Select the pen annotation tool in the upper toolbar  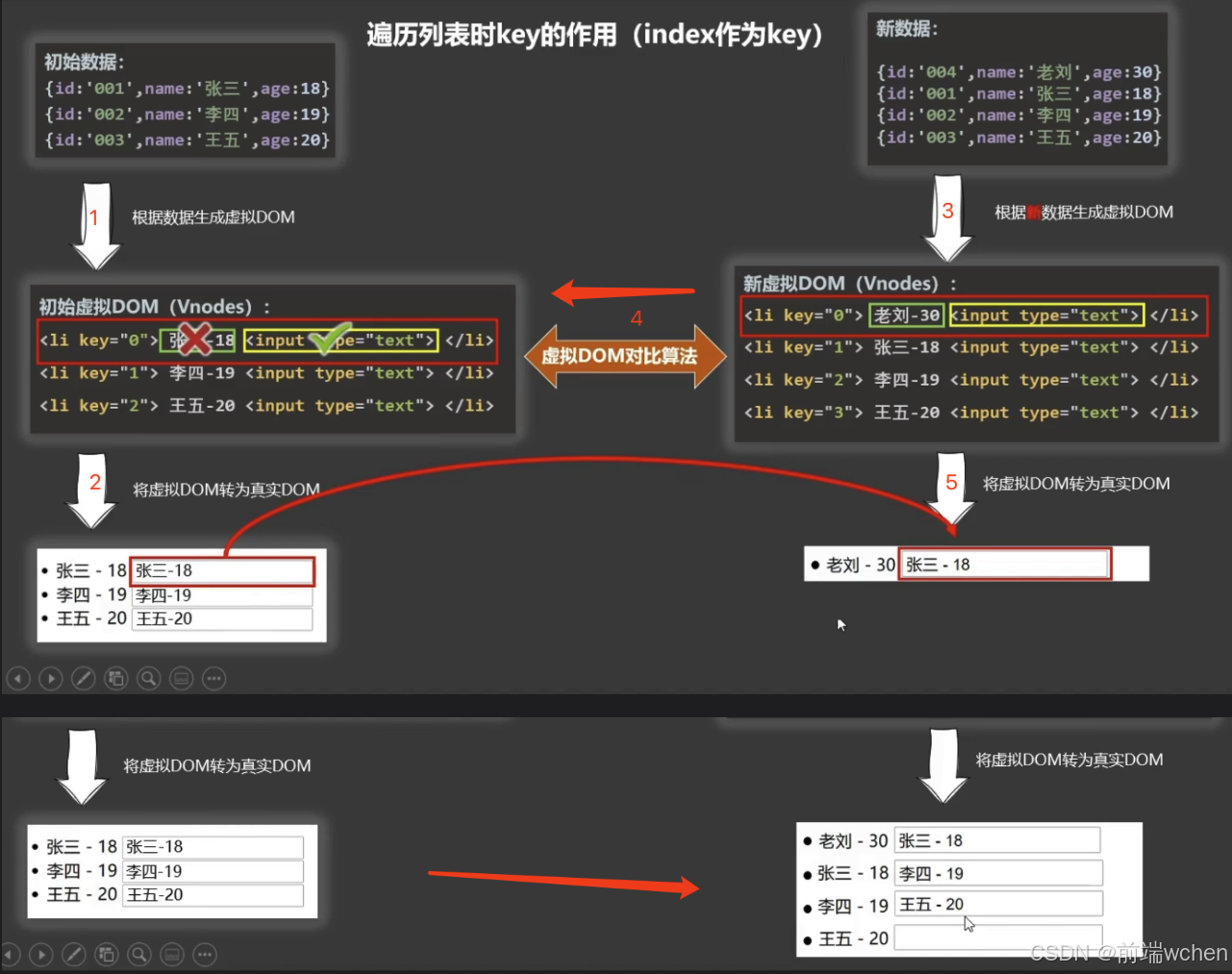pos(84,678)
